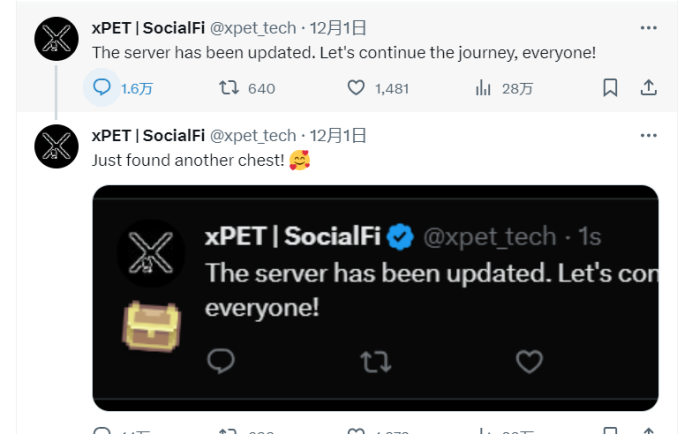Open the 12月1日 timestamp on chest tweet
Viewport: 692px width, 434px height.
click(x=338, y=136)
